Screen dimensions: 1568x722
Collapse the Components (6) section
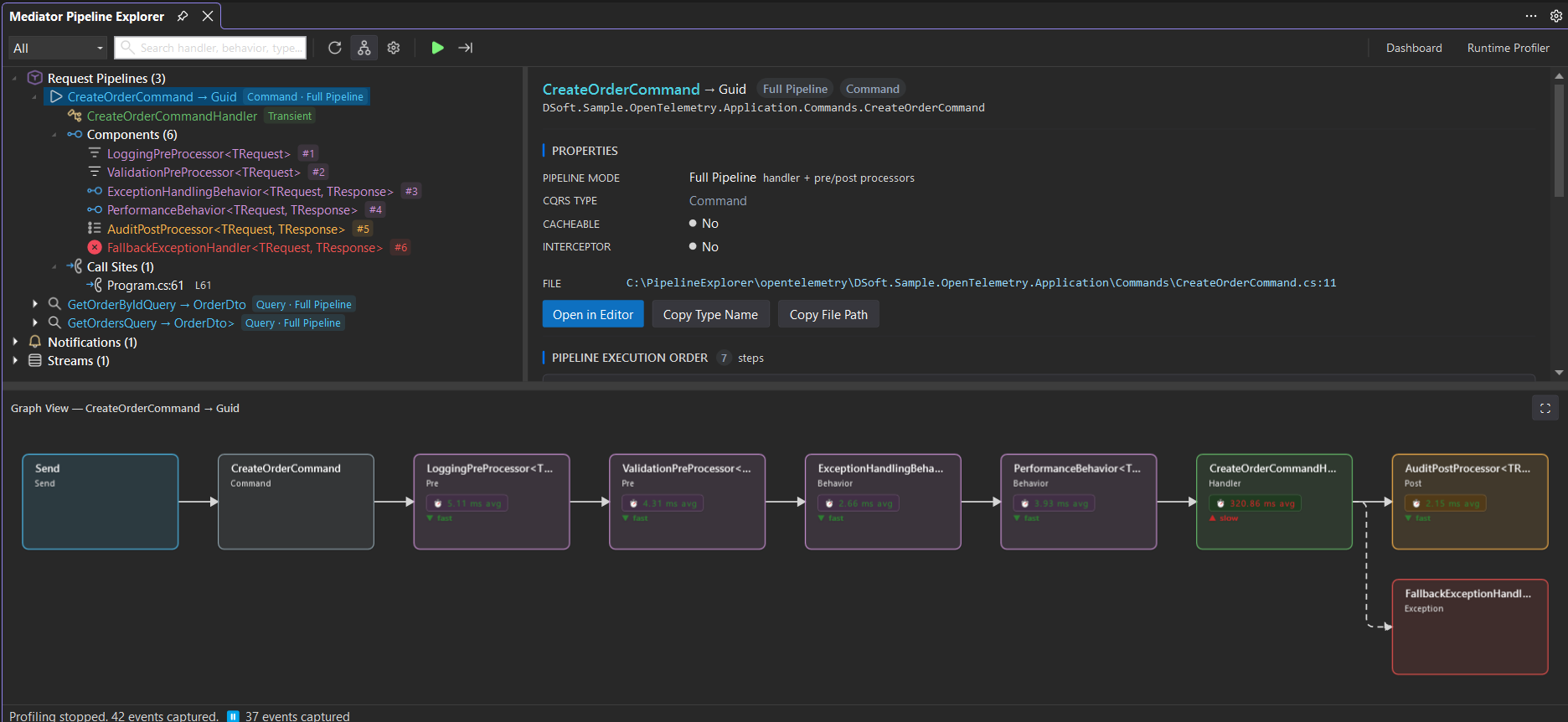point(54,135)
